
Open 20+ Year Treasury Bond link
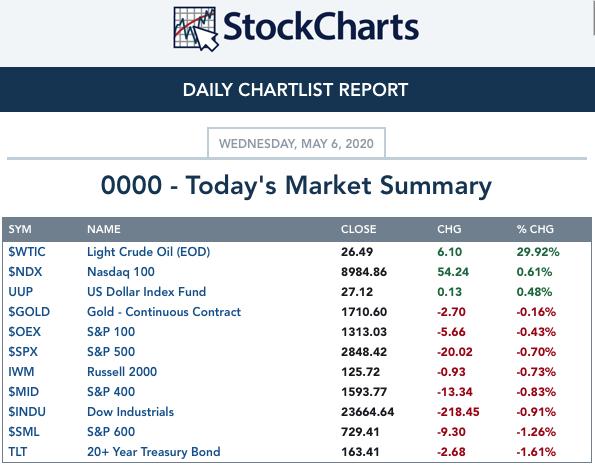tap(154, 452)
